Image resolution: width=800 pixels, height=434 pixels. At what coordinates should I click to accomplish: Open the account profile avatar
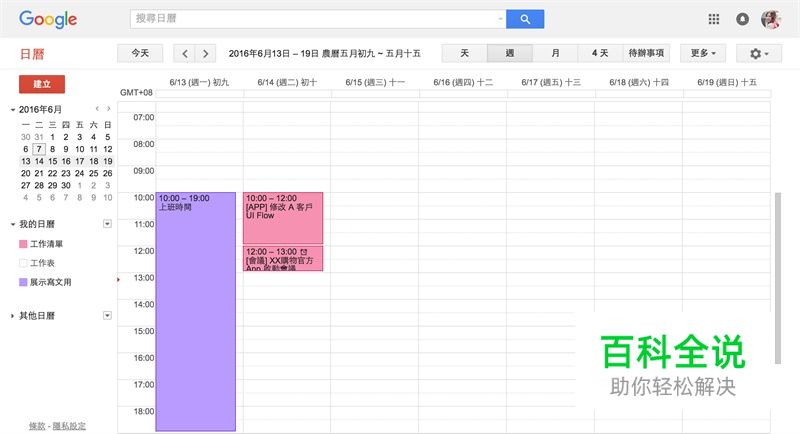pyautogui.click(x=771, y=19)
